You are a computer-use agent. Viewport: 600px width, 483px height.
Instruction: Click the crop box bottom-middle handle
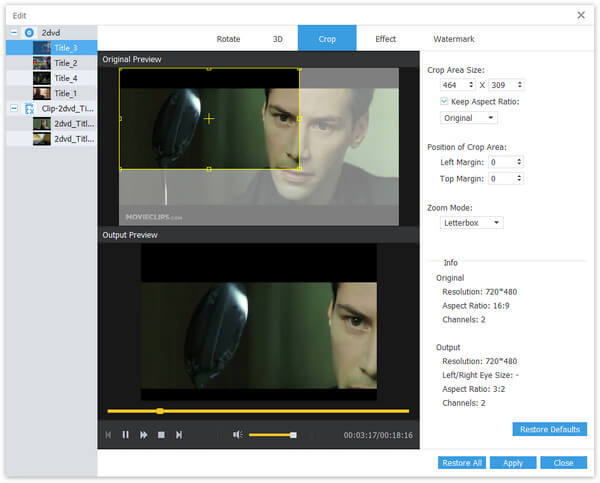[x=209, y=169]
